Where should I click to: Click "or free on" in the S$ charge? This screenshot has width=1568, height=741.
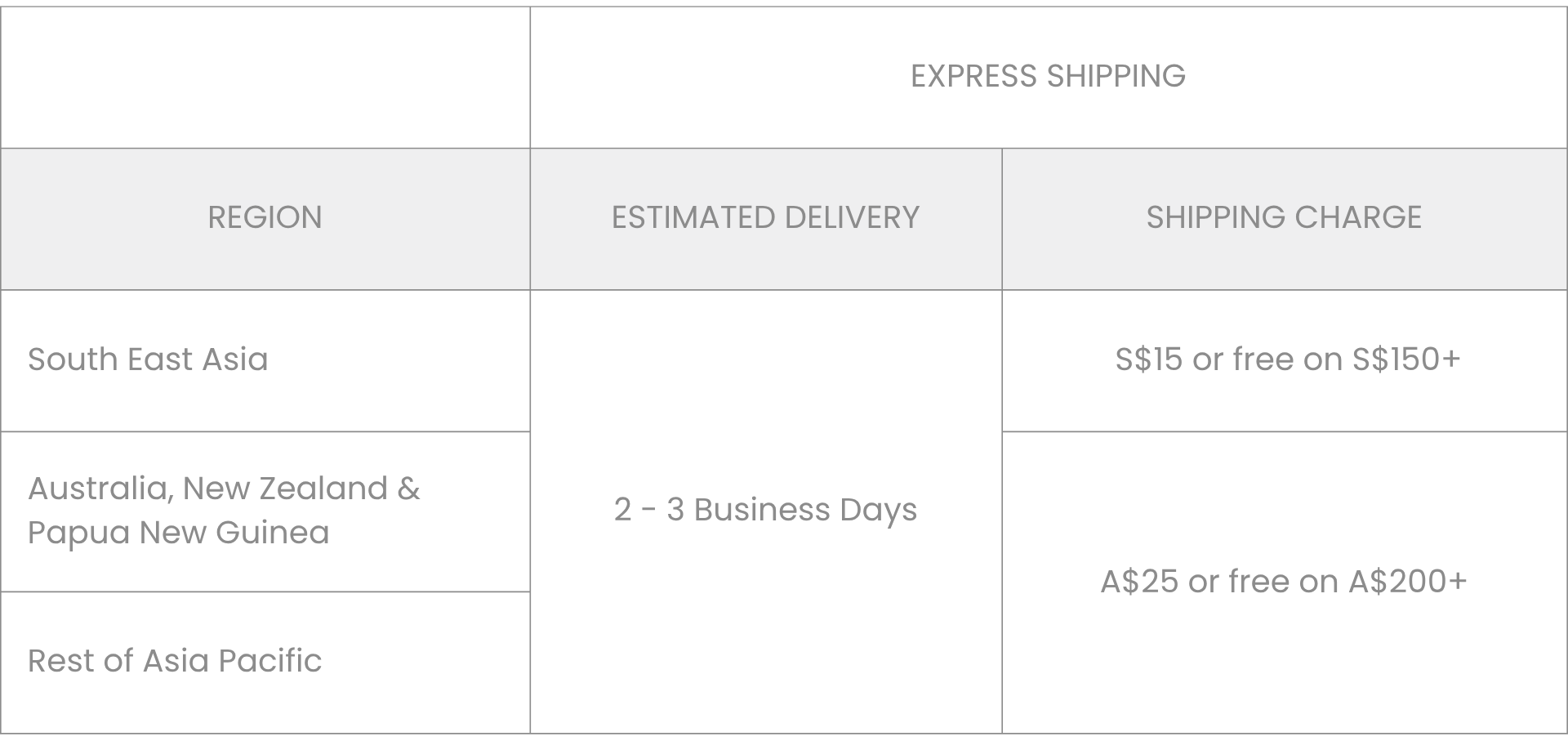coord(1267,359)
